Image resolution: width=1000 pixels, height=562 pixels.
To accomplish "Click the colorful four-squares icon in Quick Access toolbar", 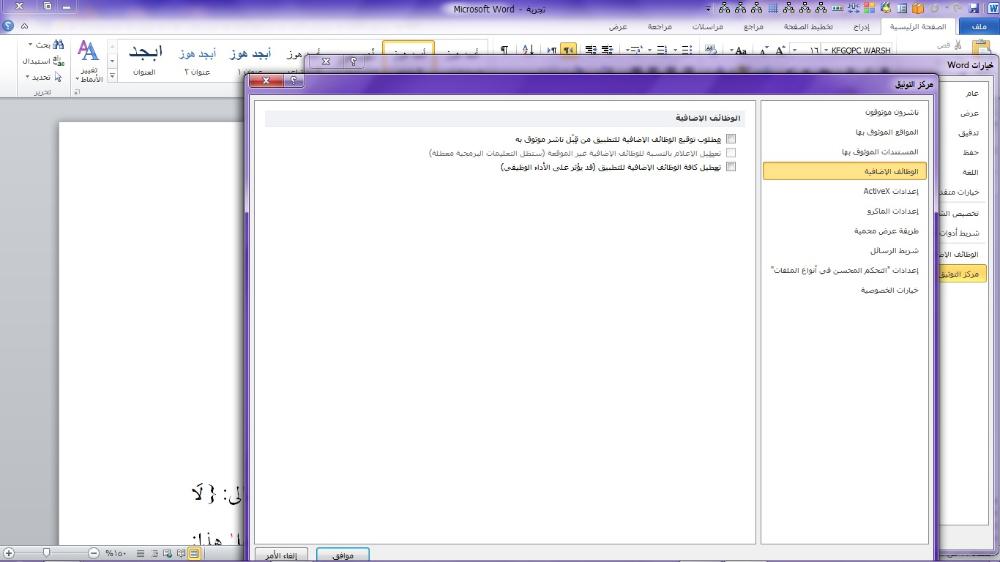I will [x=869, y=8].
